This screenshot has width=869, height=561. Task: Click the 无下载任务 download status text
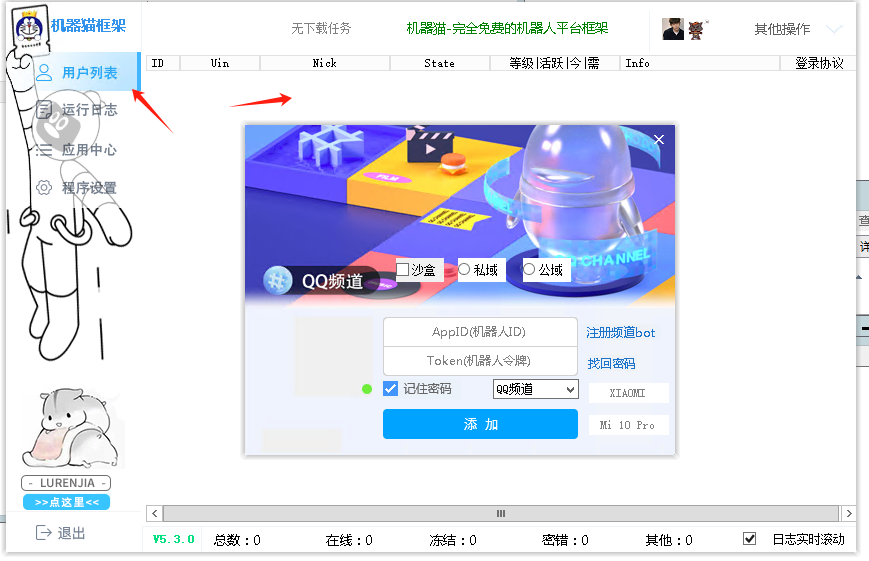pyautogui.click(x=321, y=28)
